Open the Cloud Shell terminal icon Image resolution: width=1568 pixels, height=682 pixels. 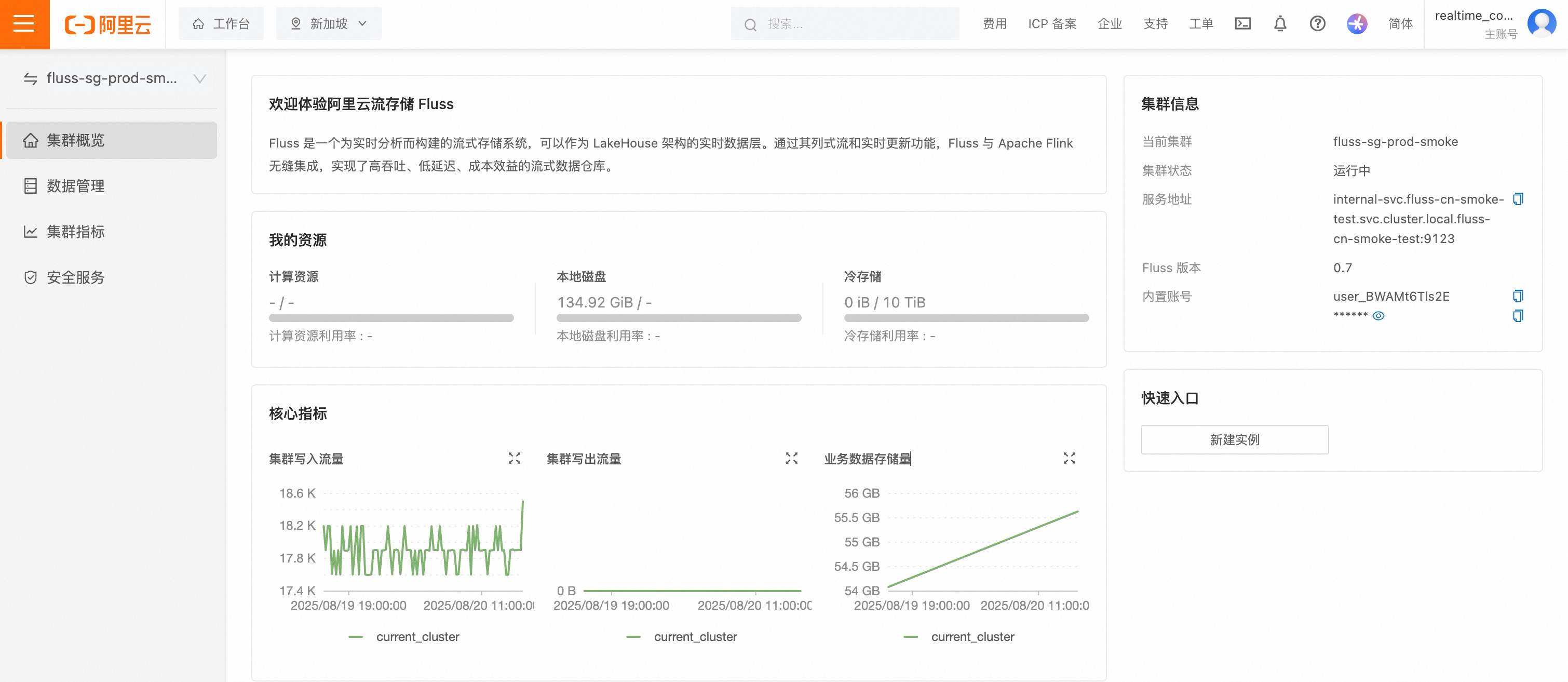click(1242, 24)
